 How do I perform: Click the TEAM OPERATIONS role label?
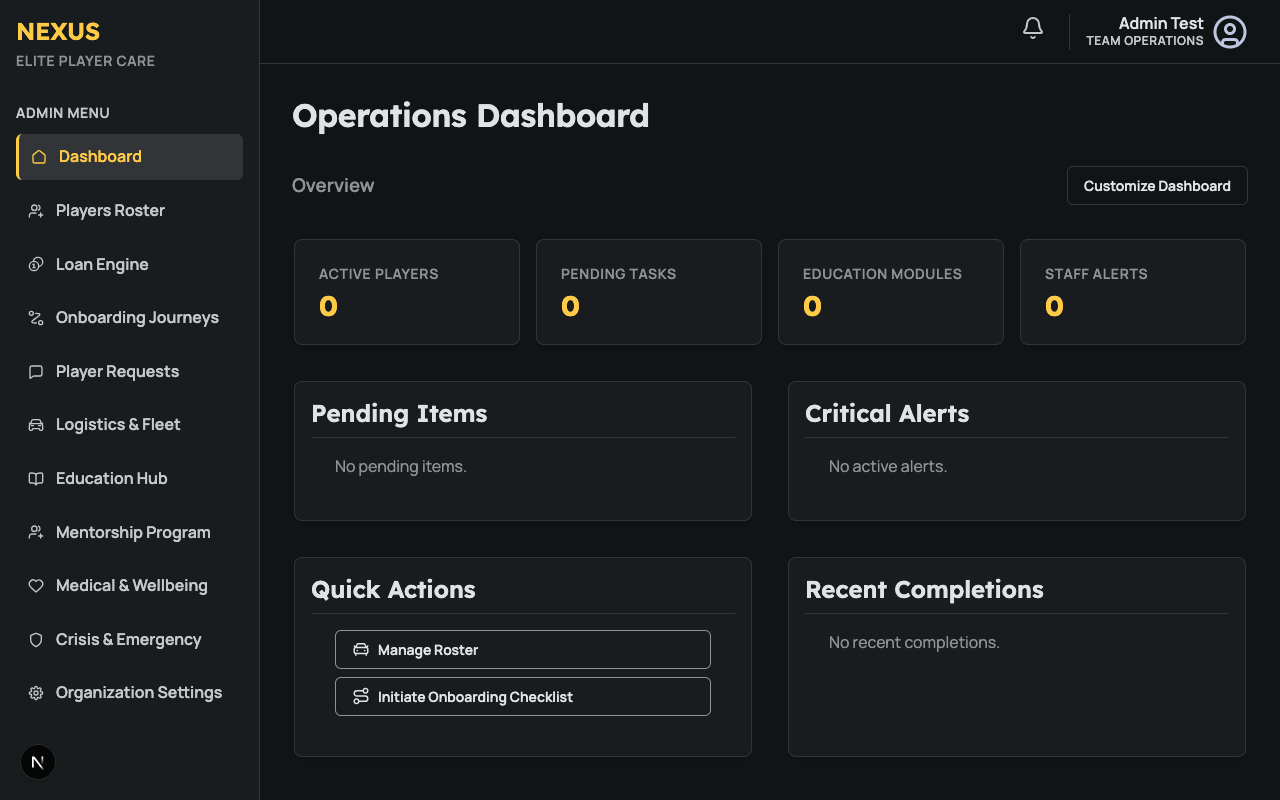(x=1145, y=41)
